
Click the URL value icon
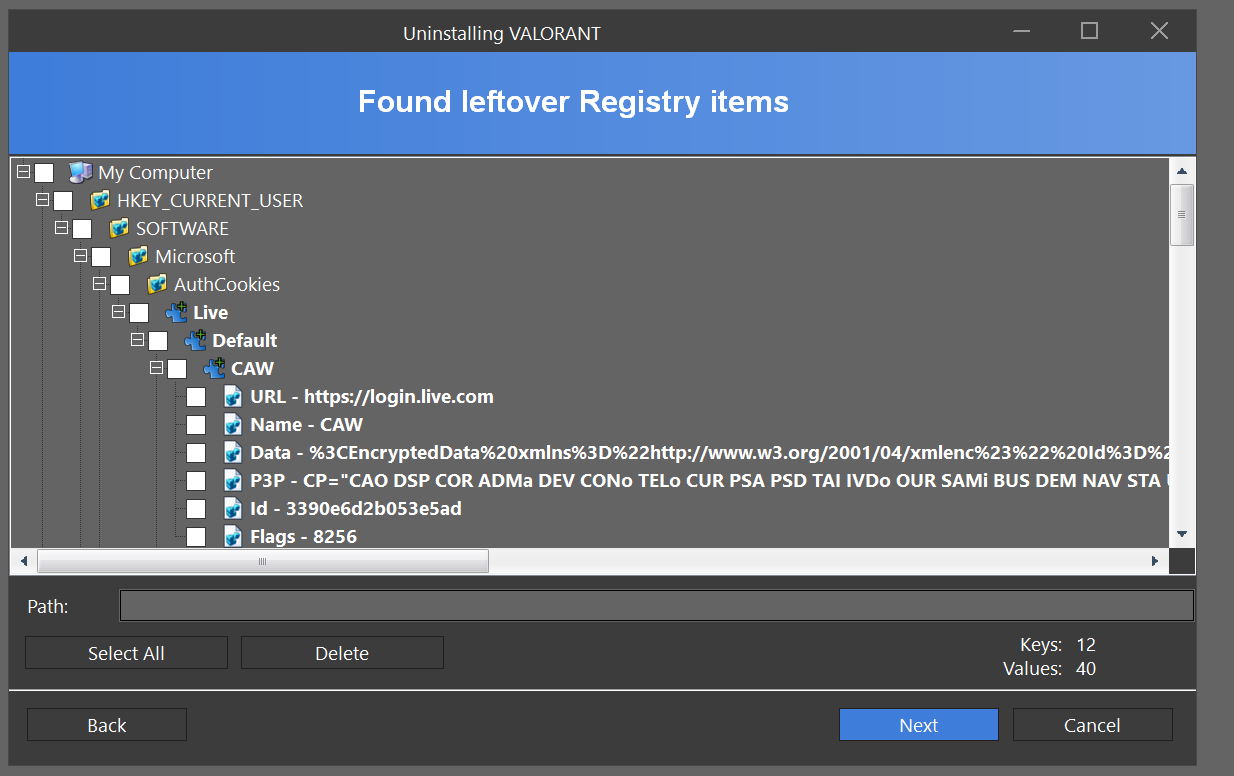point(233,397)
